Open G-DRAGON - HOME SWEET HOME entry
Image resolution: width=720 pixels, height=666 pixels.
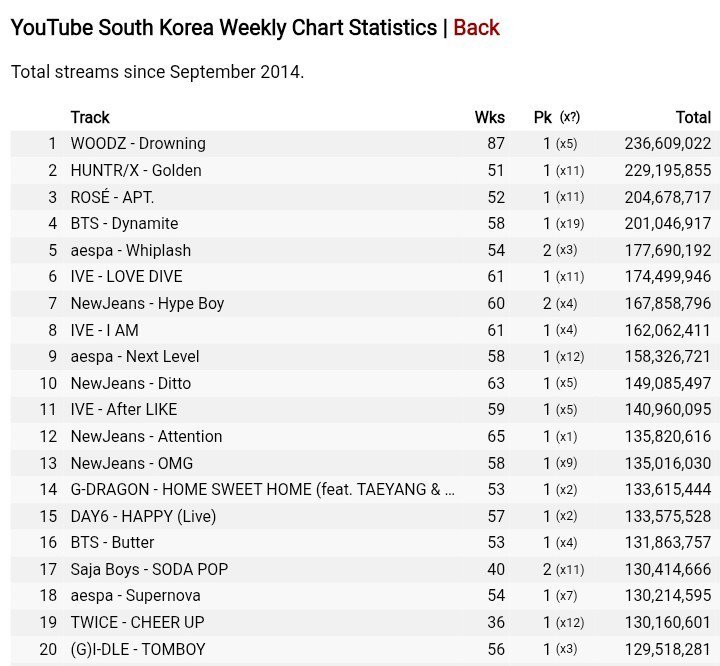263,490
